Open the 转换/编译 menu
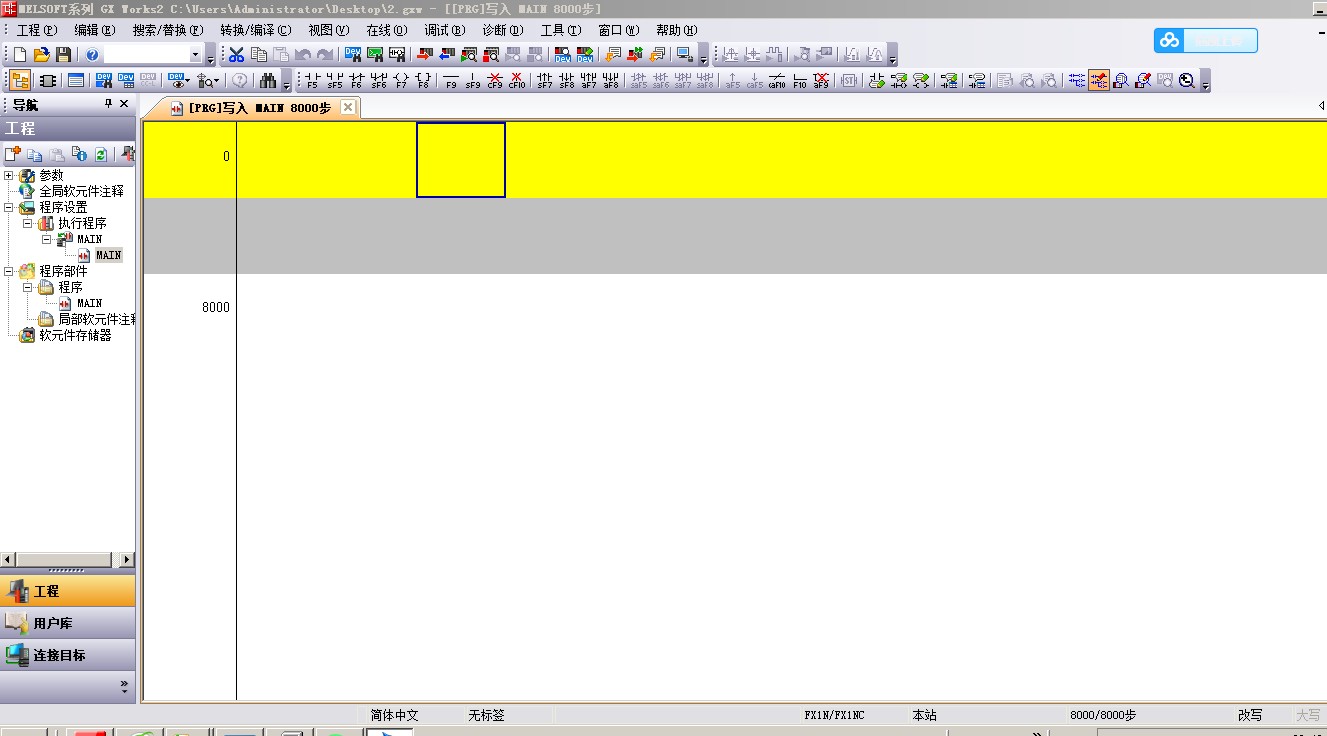Screen dimensions: 1327x736 click(255, 30)
